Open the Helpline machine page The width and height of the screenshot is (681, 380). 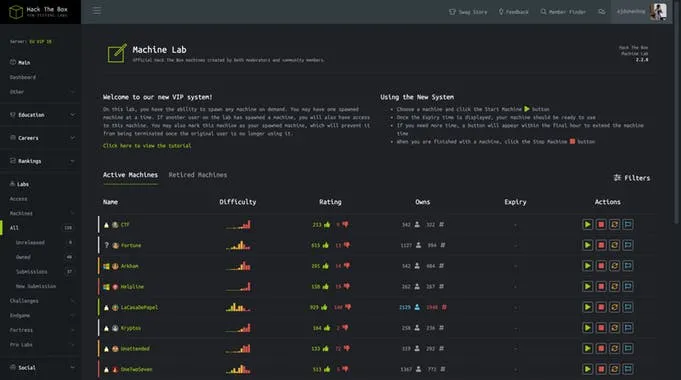pos(132,287)
